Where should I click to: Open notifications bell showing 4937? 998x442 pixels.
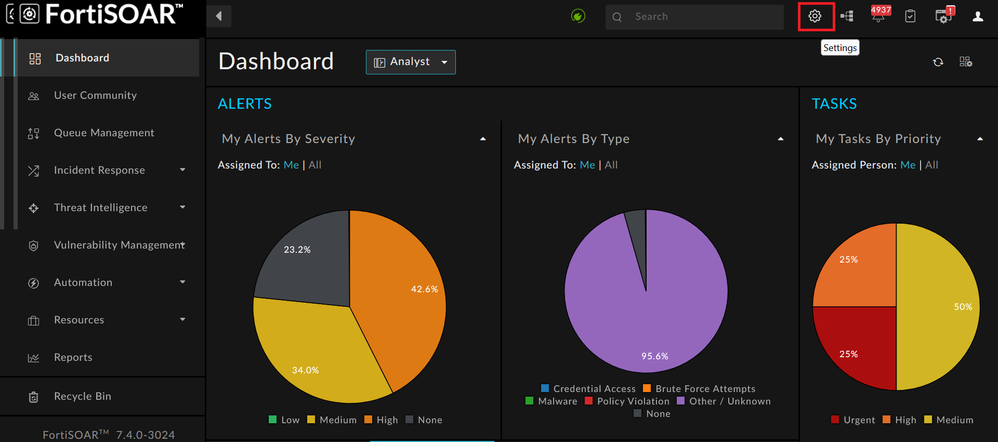pos(880,15)
